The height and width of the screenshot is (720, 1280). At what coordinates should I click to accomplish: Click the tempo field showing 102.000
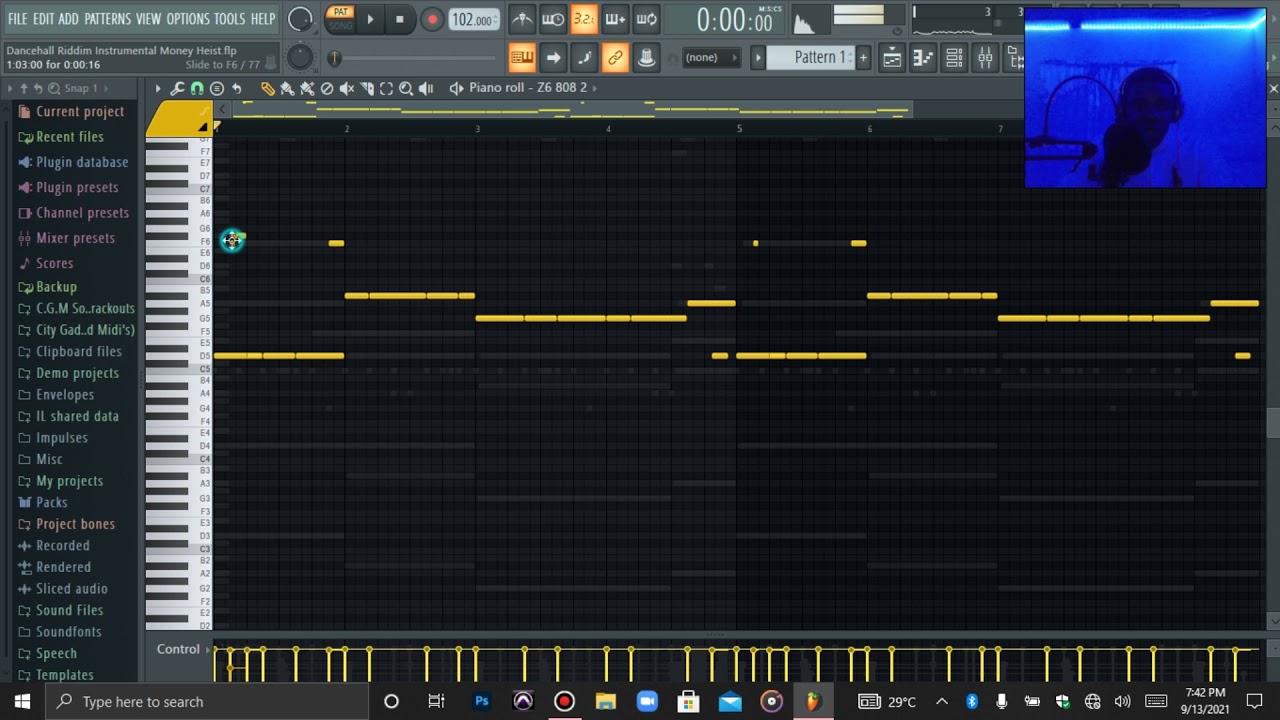pyautogui.click(x=473, y=20)
